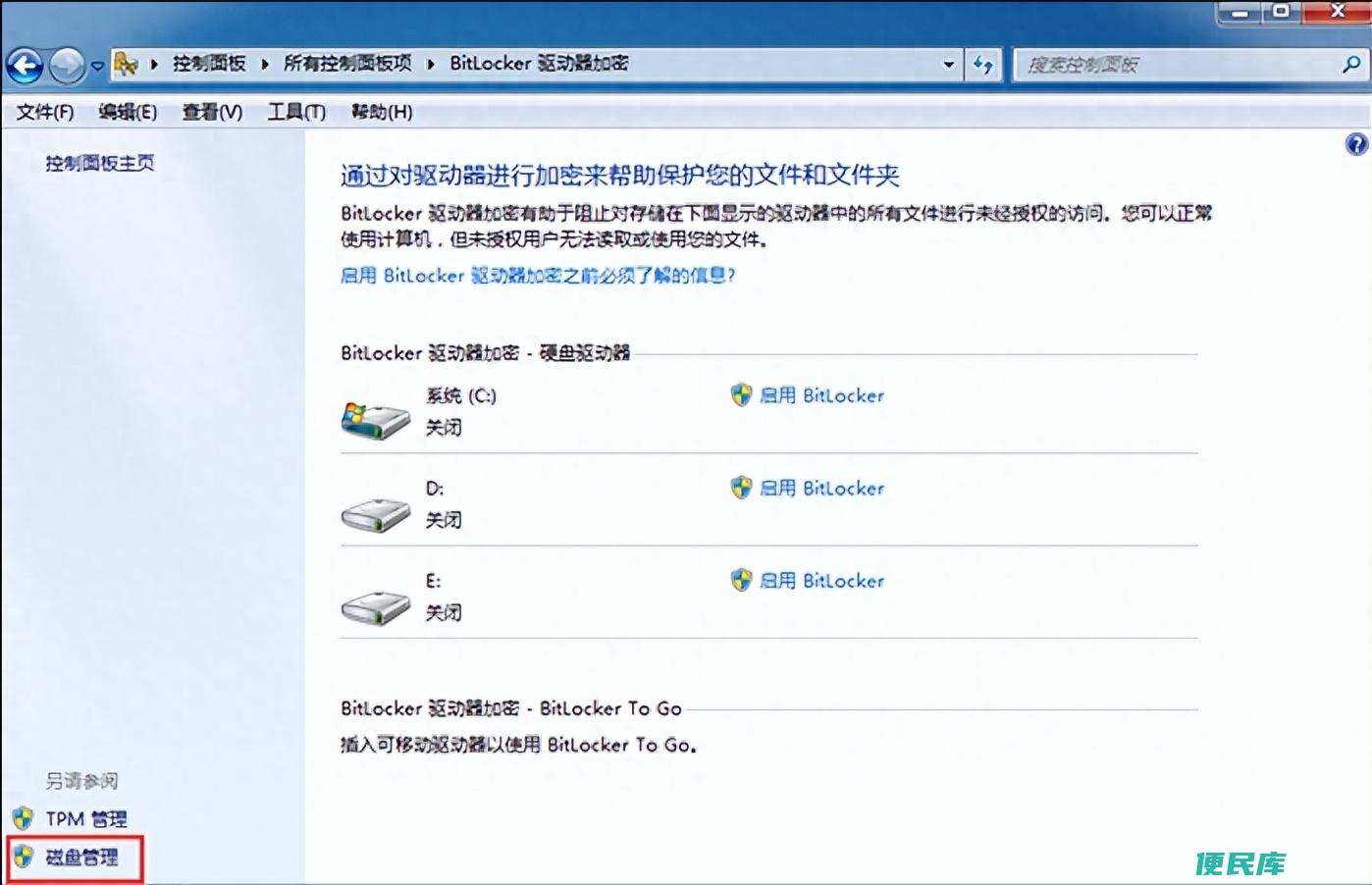The width and height of the screenshot is (1372, 885).
Task: Click 启用 BitLocker for 系统 (C:)
Action: coord(821,395)
